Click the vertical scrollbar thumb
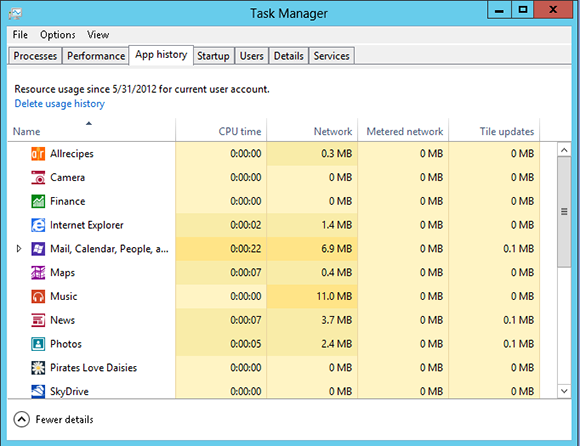This screenshot has height=446, width=580. point(564,212)
